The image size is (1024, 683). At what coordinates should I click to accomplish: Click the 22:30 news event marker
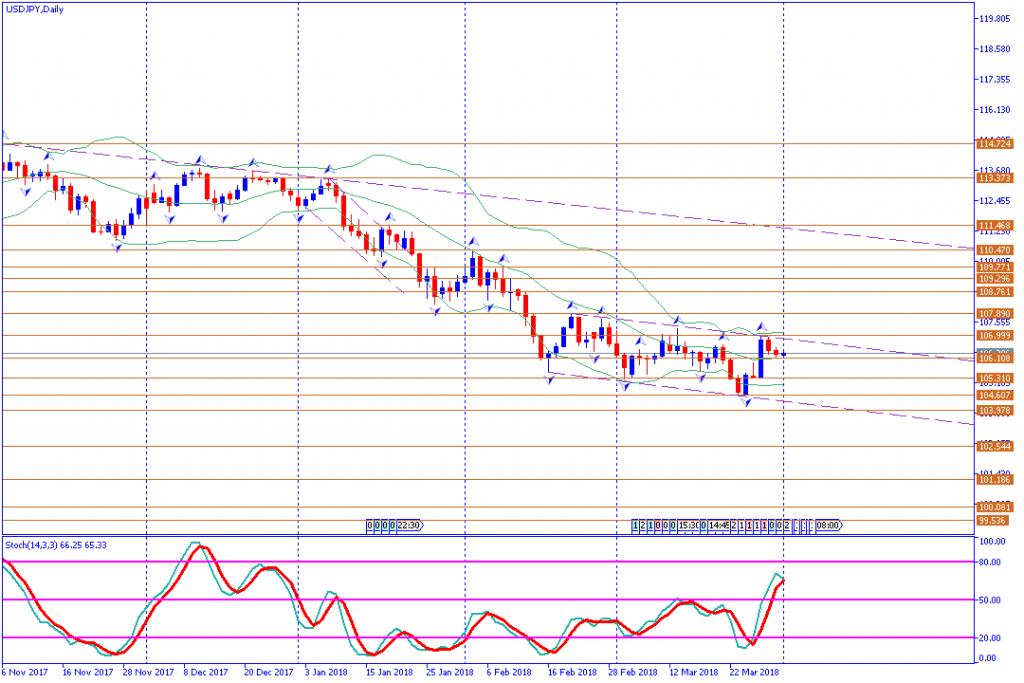408,524
